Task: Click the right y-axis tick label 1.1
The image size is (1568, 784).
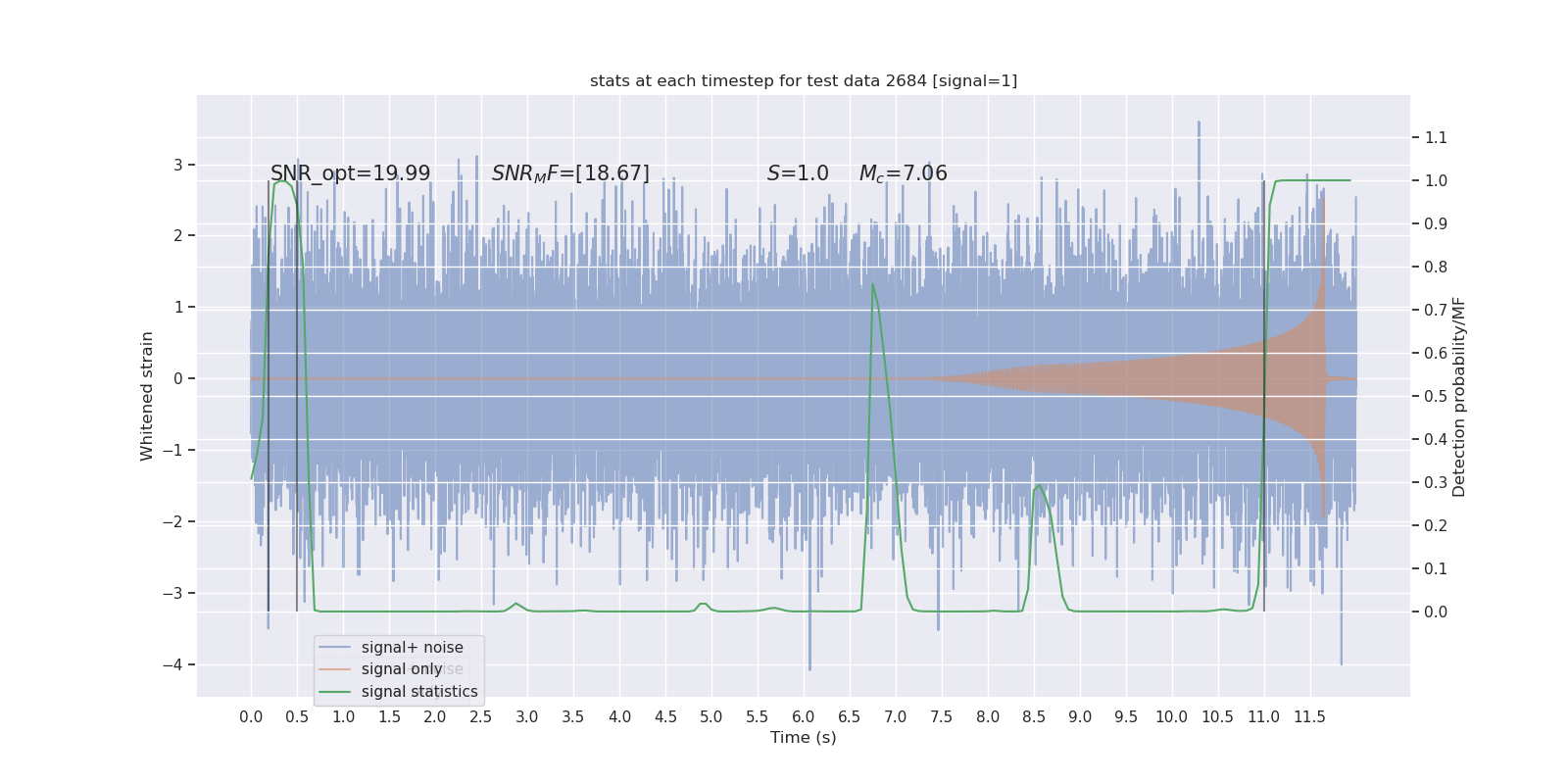Action: point(1436,137)
